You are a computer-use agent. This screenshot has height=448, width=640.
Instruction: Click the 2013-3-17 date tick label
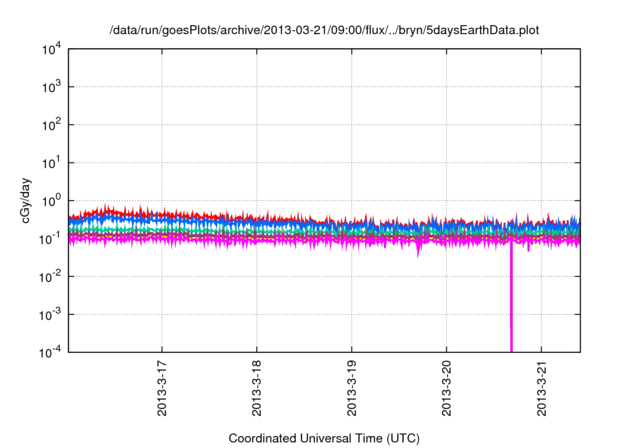pos(162,388)
